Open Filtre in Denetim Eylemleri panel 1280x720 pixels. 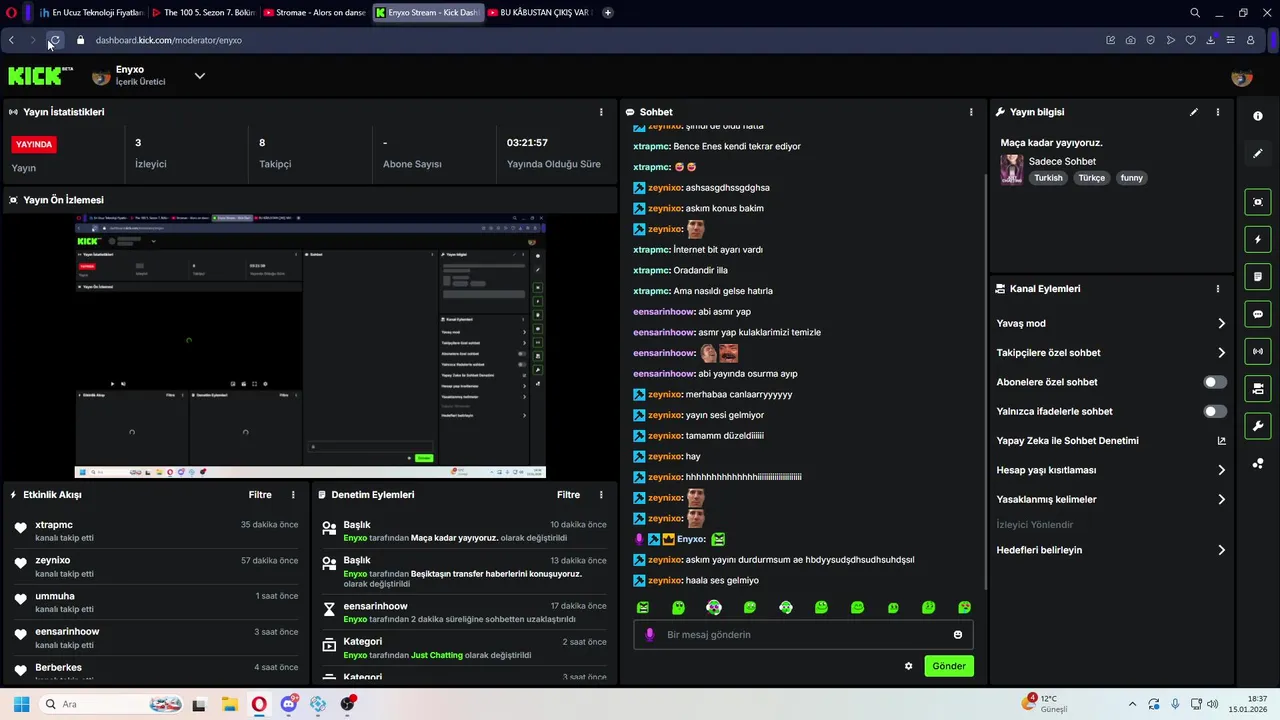click(568, 495)
